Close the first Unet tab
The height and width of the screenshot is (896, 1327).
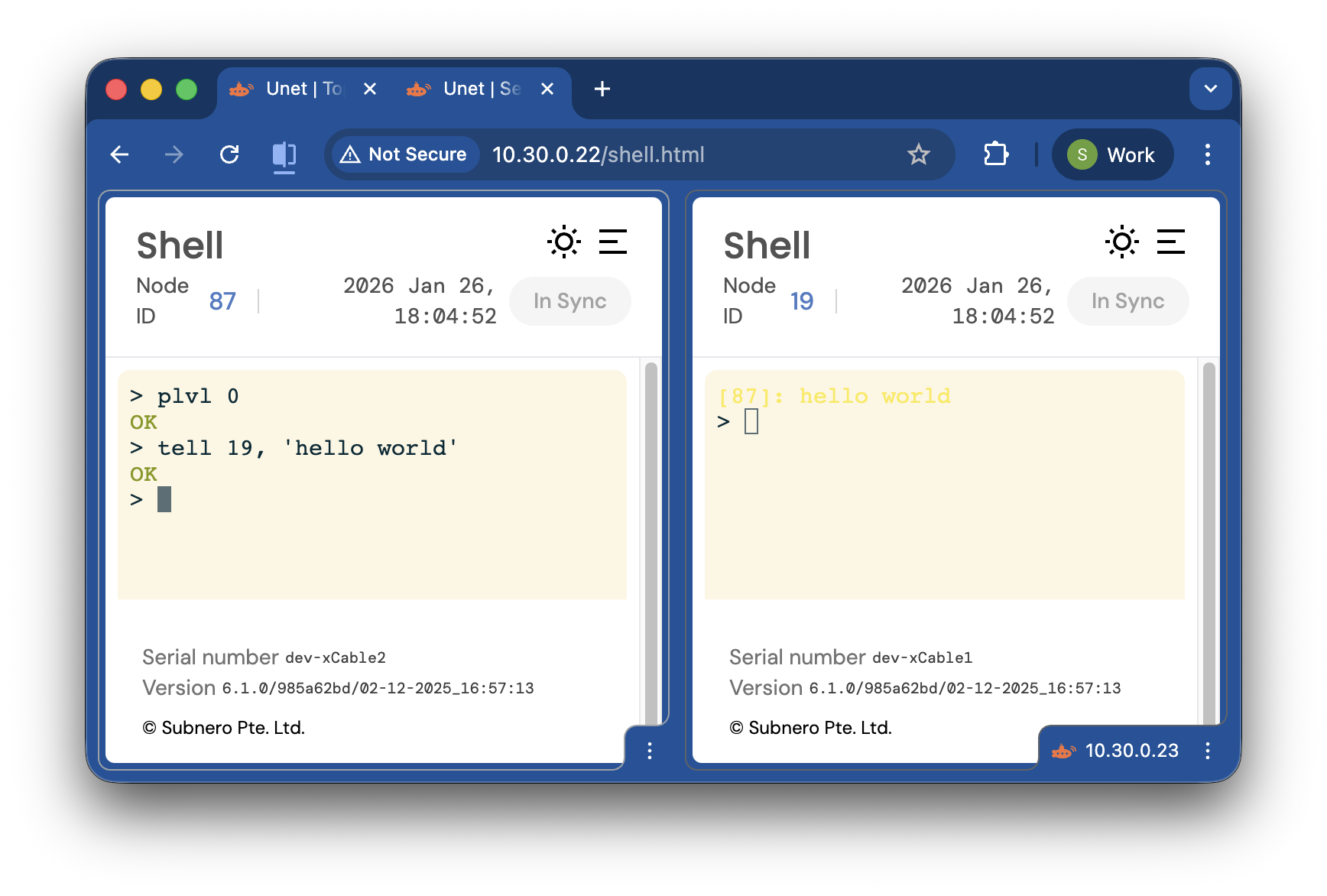coord(370,89)
